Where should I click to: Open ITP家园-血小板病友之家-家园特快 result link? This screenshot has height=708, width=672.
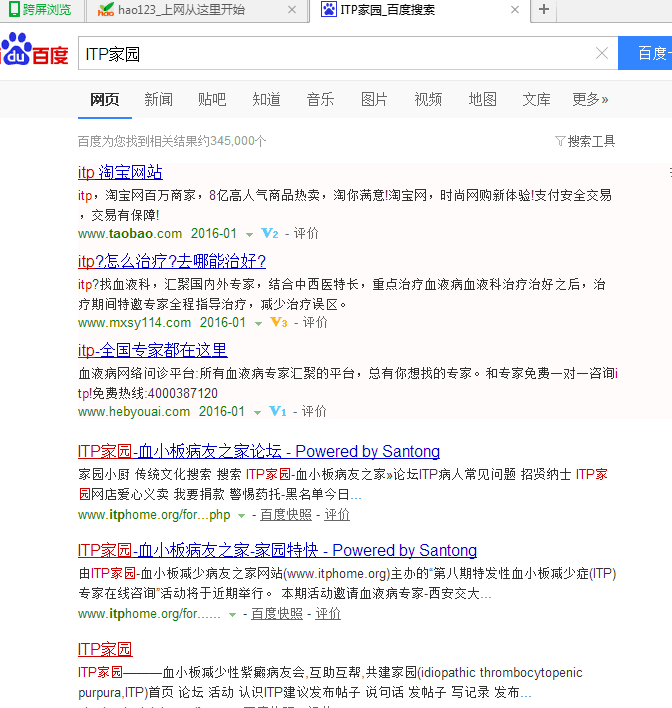(x=277, y=550)
